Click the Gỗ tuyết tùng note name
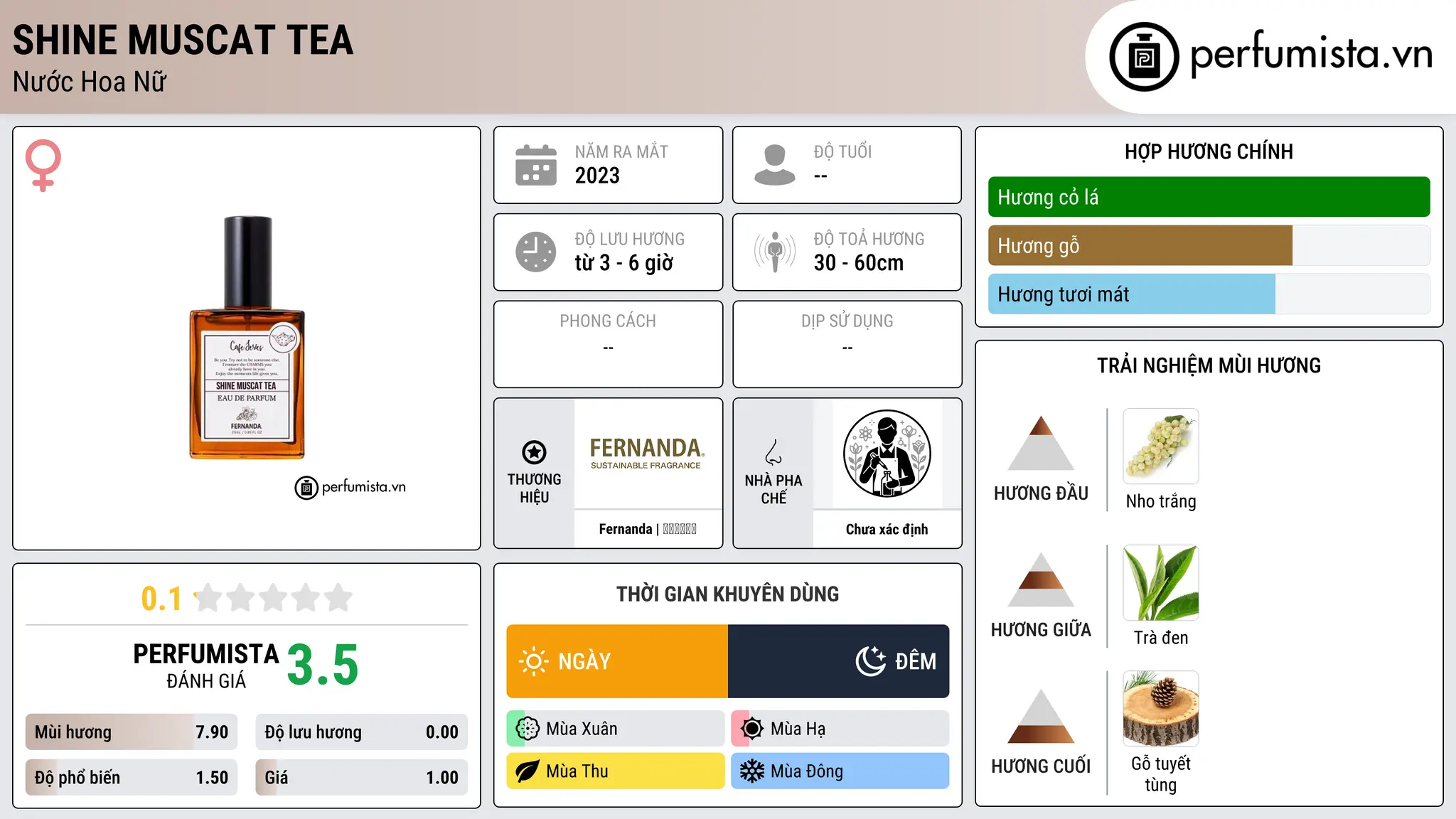 pyautogui.click(x=1161, y=774)
